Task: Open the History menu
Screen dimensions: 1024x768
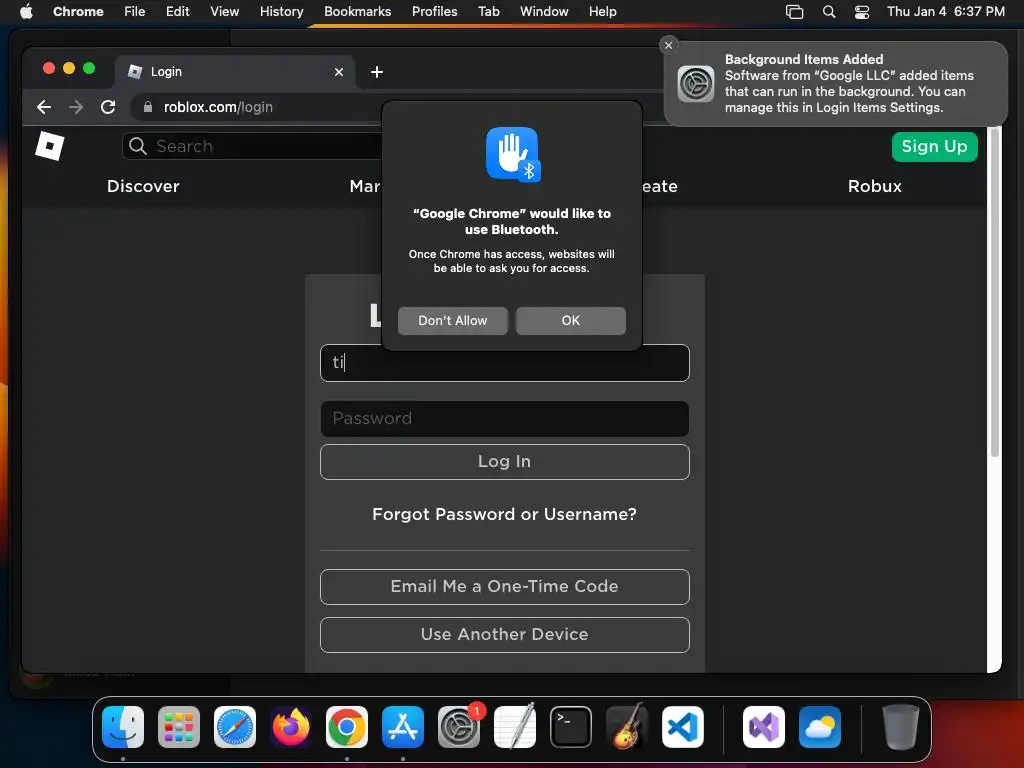Action: pyautogui.click(x=281, y=11)
